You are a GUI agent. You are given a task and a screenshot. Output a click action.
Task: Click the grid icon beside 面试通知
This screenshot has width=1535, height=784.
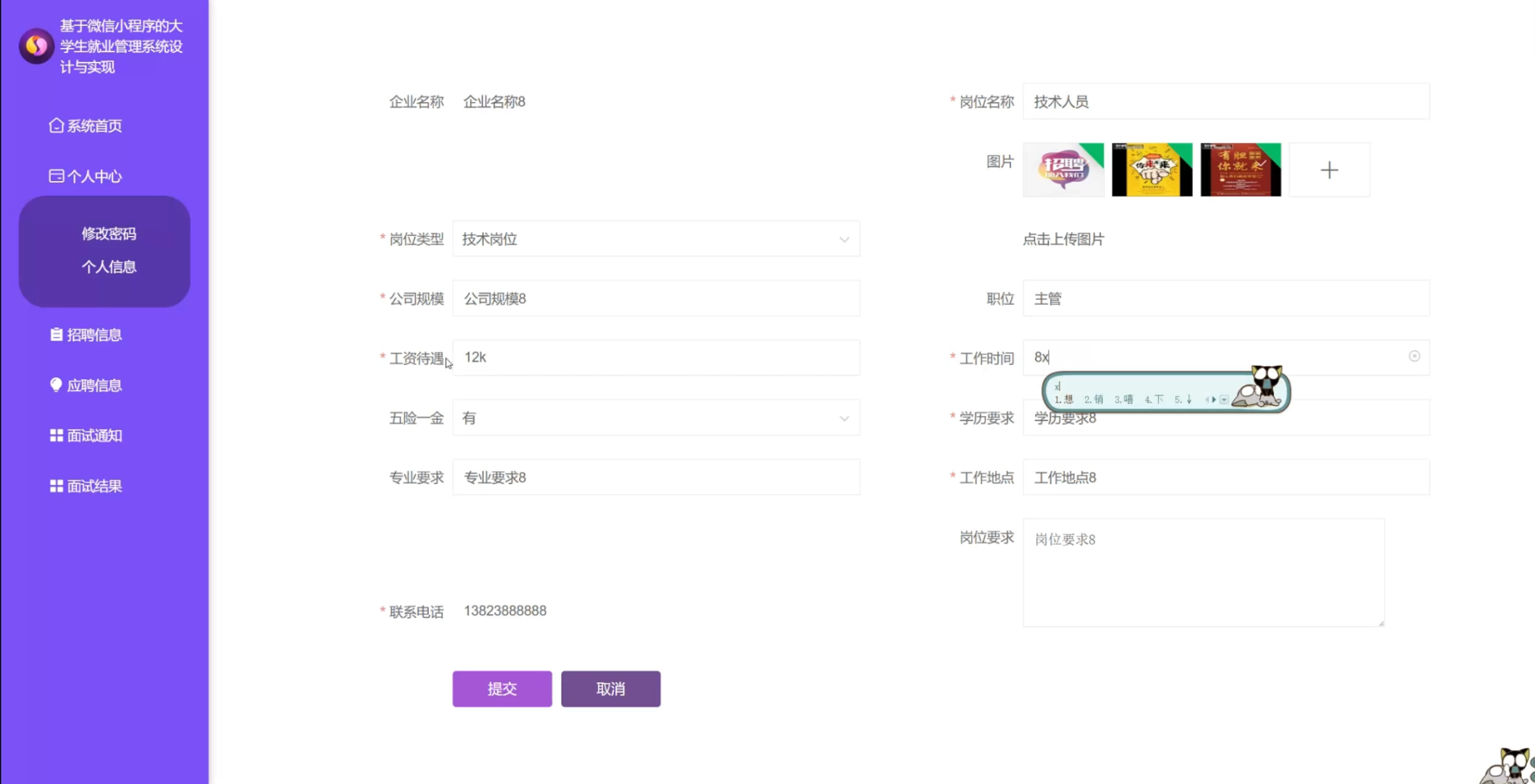(x=56, y=435)
